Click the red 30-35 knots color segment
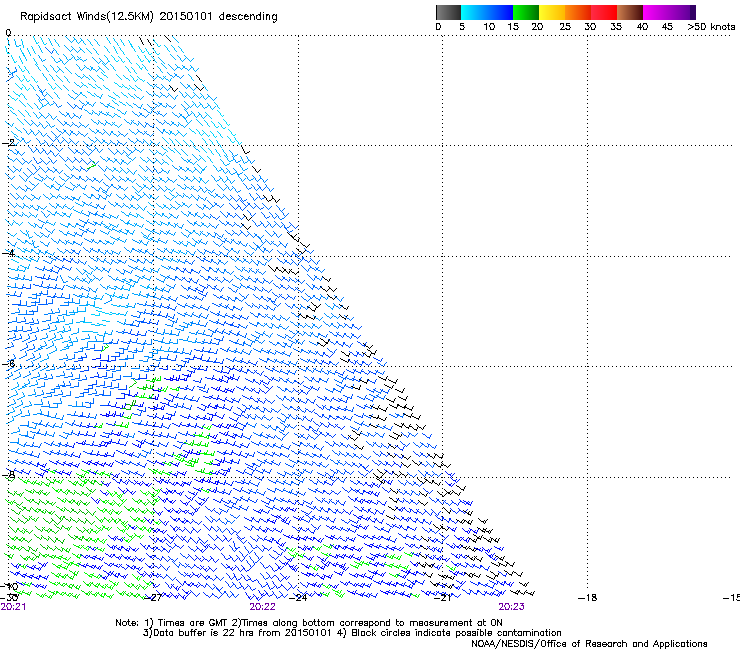The image size is (740, 650). tap(604, 12)
